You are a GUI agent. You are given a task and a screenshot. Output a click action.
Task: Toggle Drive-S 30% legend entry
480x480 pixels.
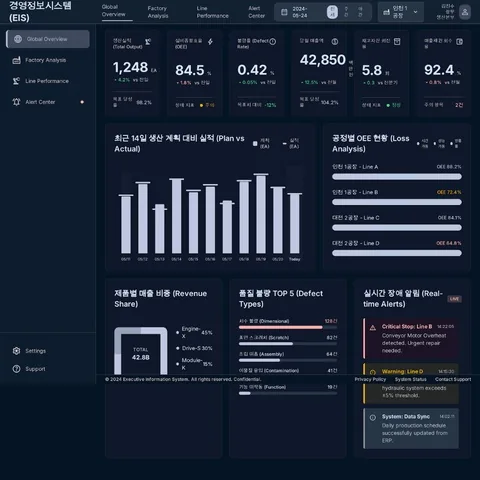[x=194, y=348]
